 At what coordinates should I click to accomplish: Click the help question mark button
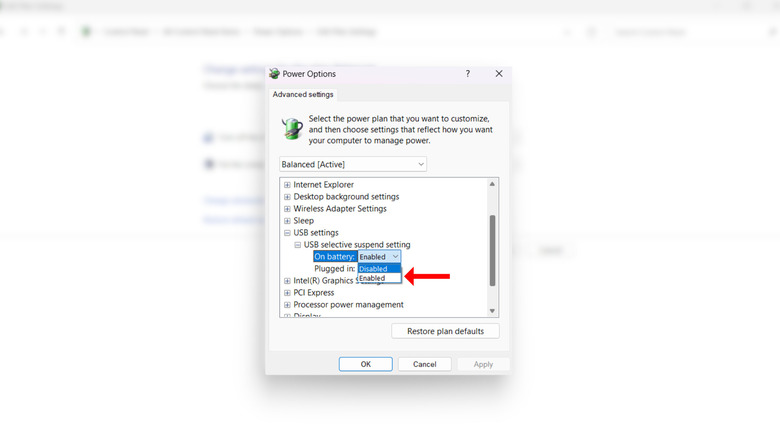468,74
